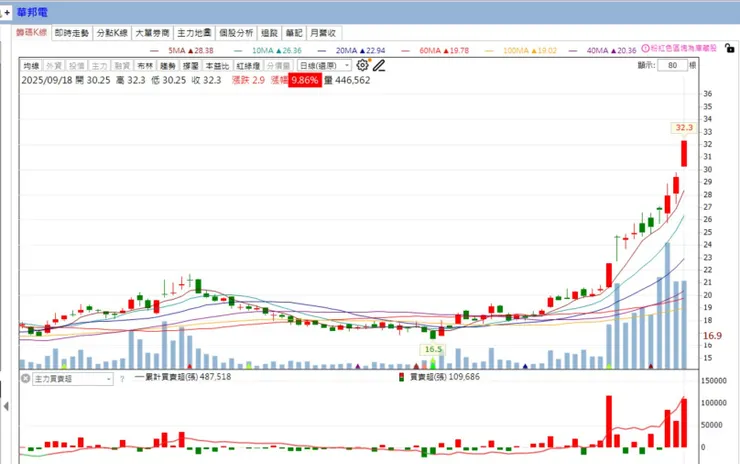Click the red 9.86% change badge

tap(304, 80)
